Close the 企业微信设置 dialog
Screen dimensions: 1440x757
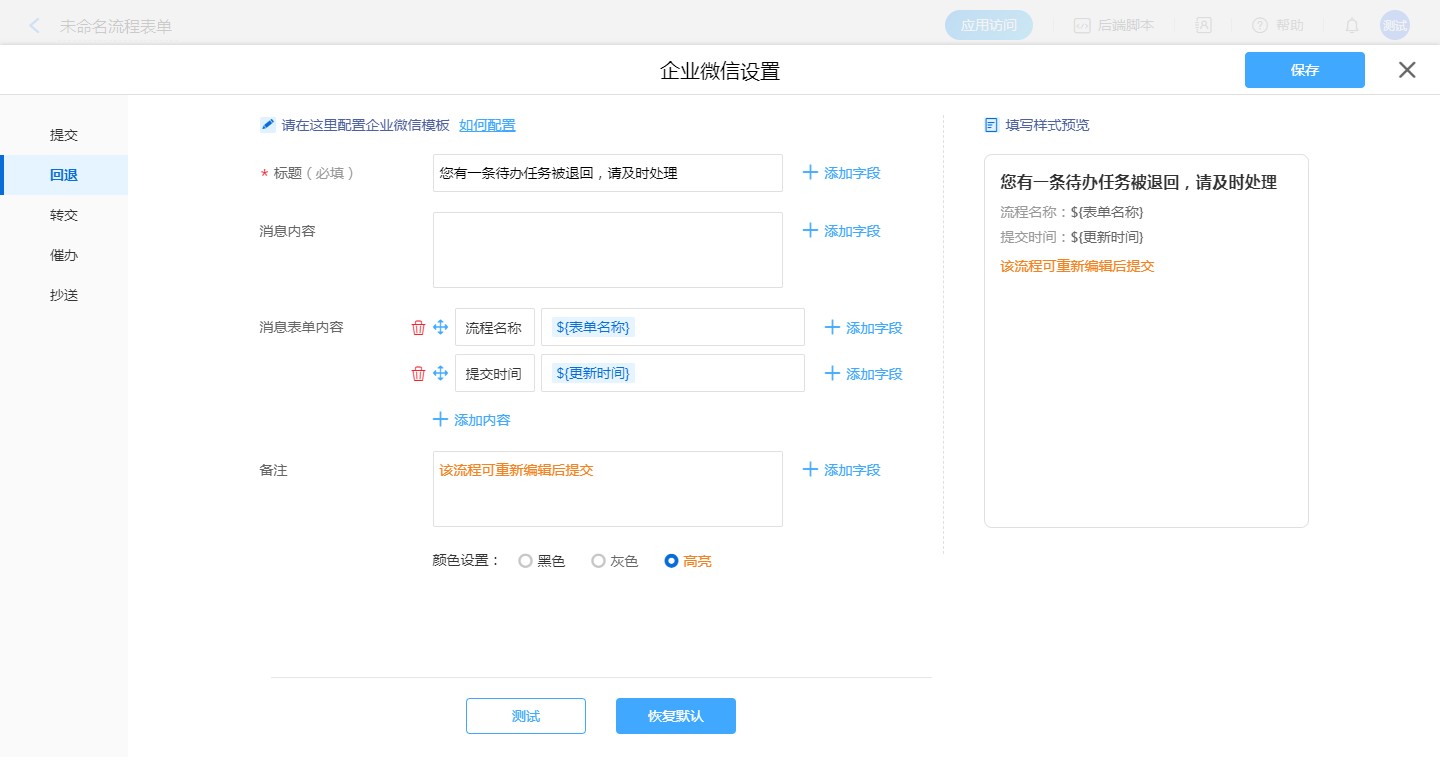1407,70
